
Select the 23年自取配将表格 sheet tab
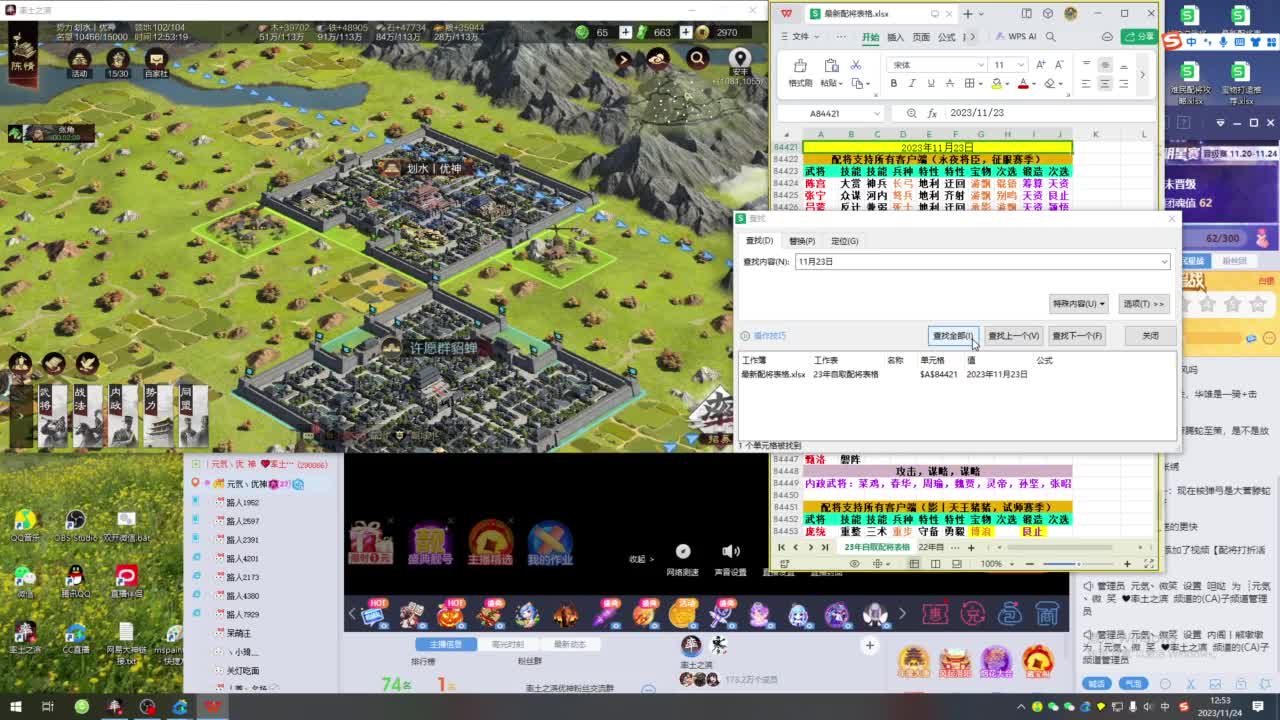(877, 547)
